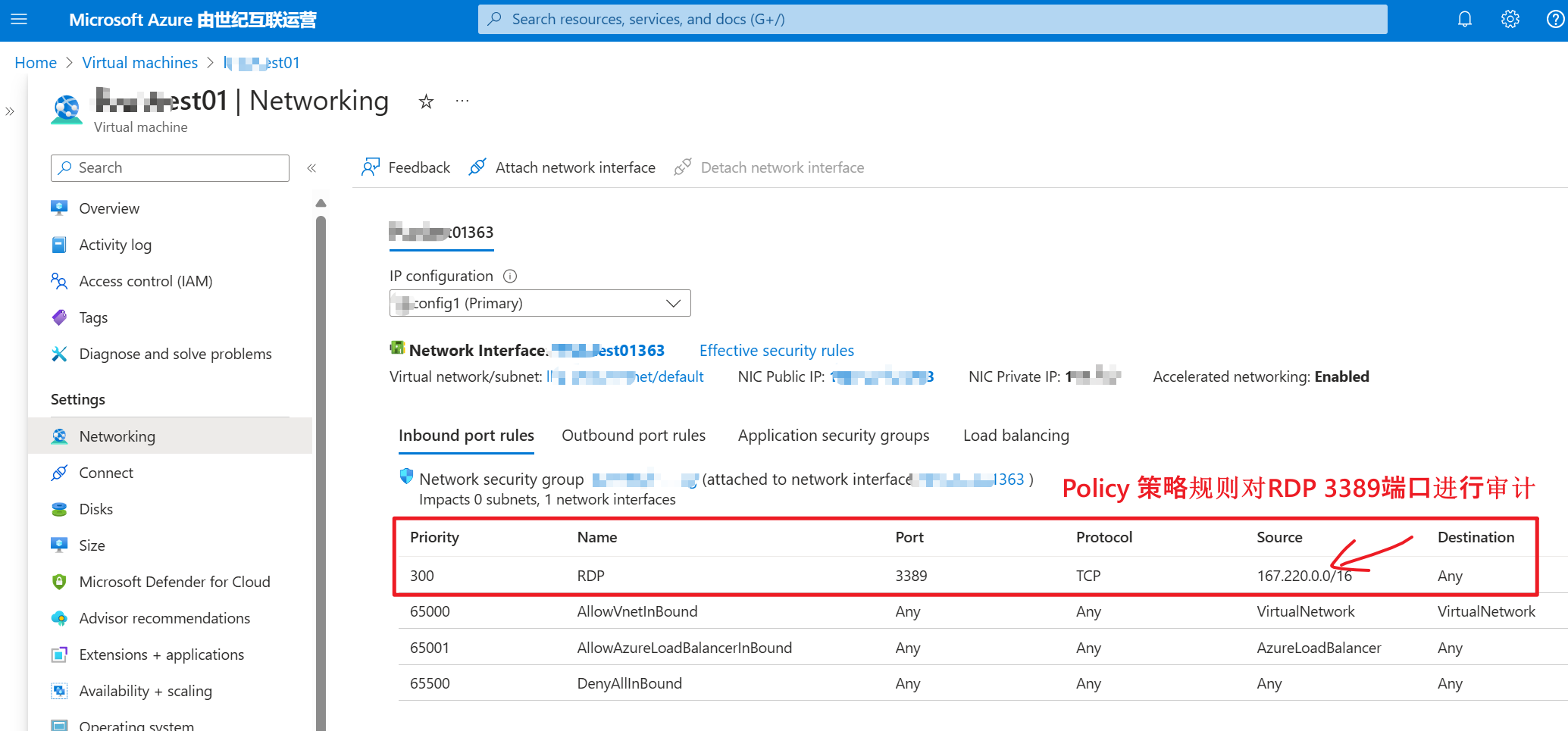Click the IP configuration info icon
Image resolution: width=1568 pixels, height=731 pixels.
[x=510, y=276]
